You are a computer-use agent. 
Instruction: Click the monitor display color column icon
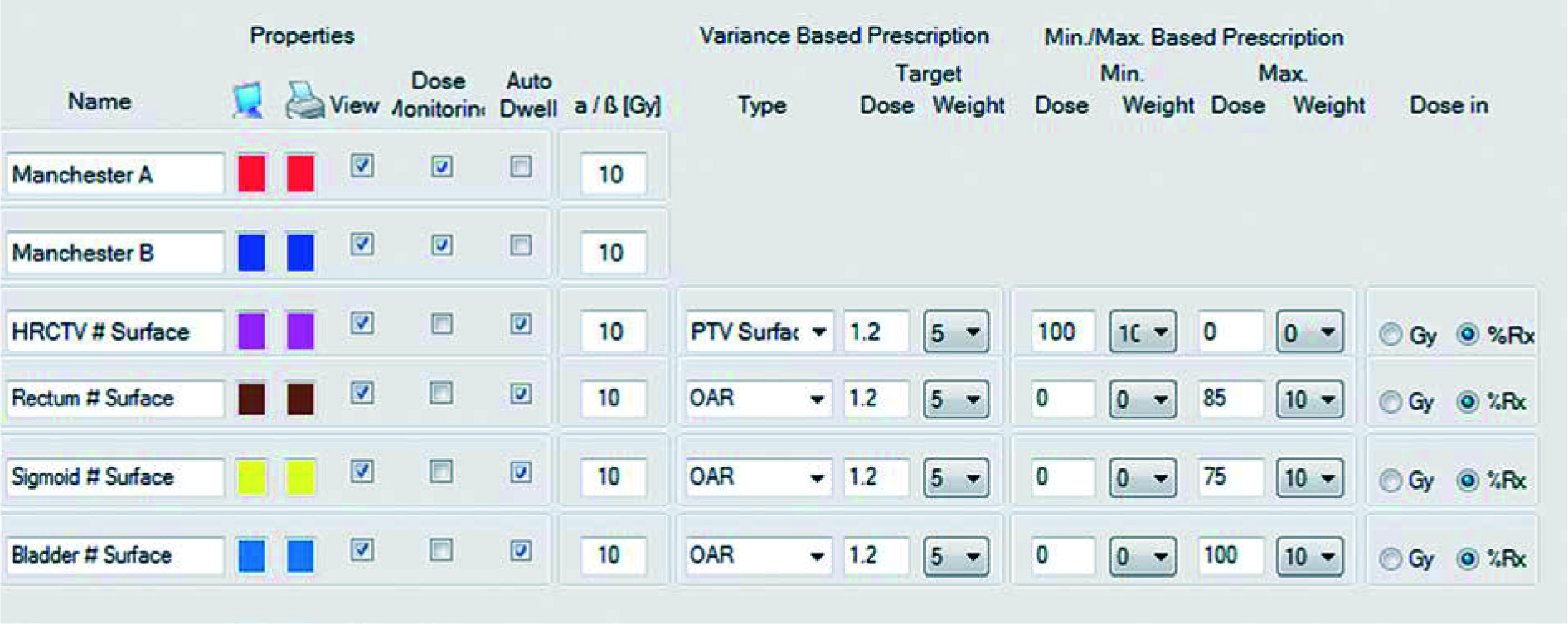249,101
